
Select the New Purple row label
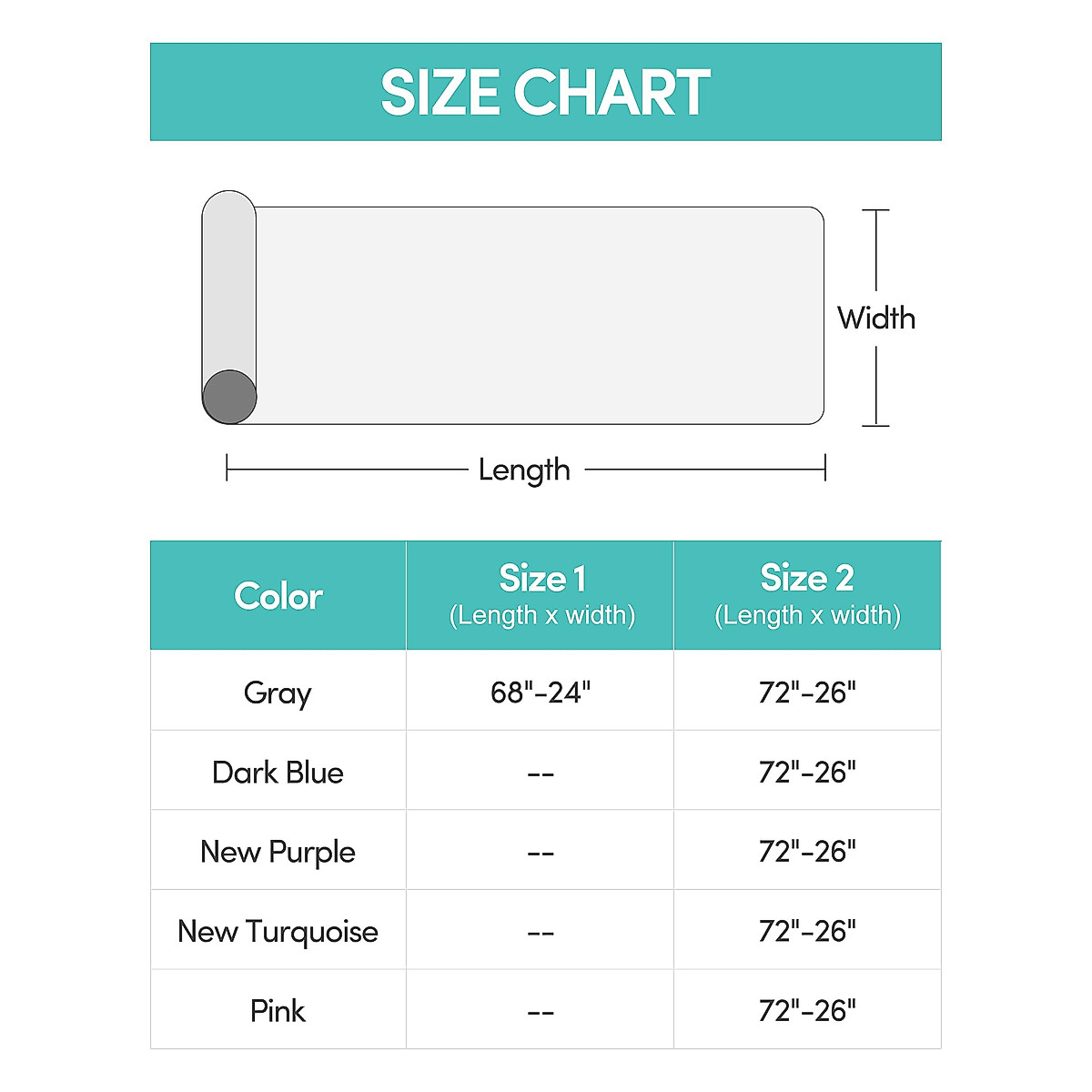pyautogui.click(x=278, y=852)
